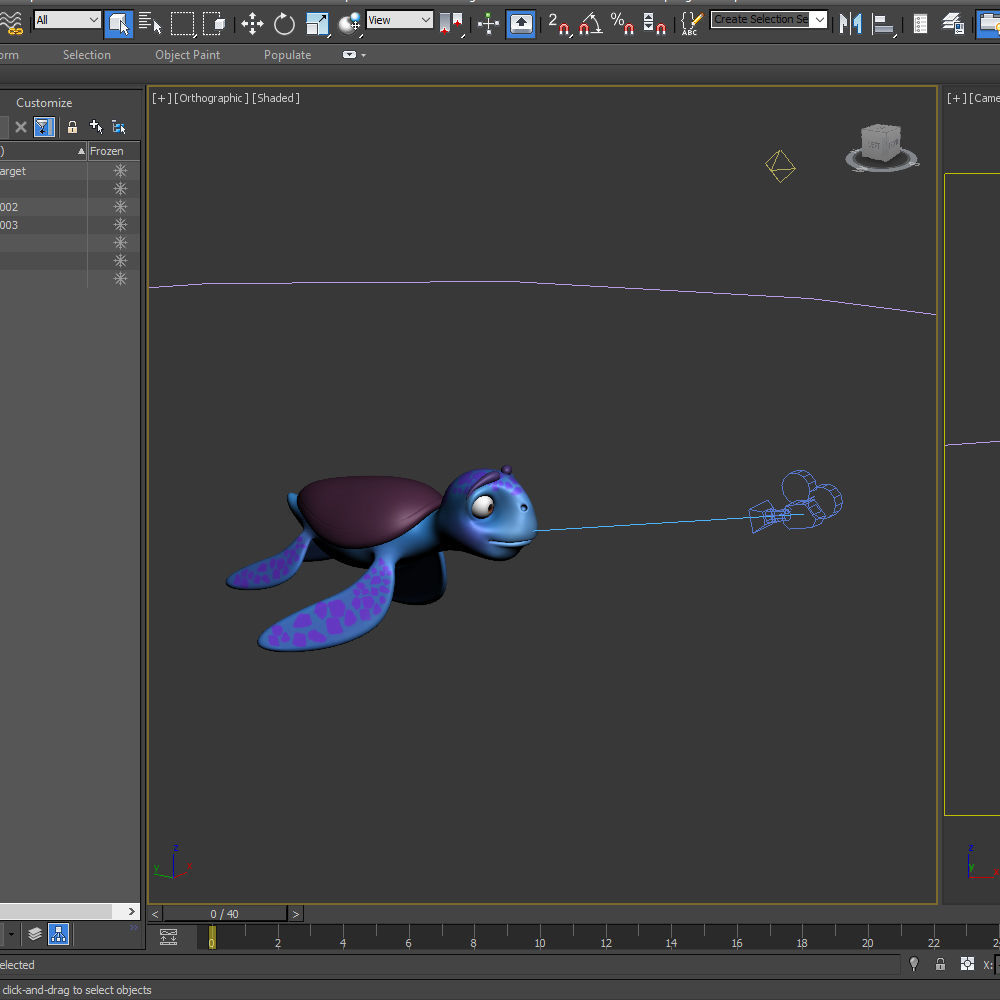Open Select by Name dialog
Screen dimensions: 1000x1000
(150, 24)
